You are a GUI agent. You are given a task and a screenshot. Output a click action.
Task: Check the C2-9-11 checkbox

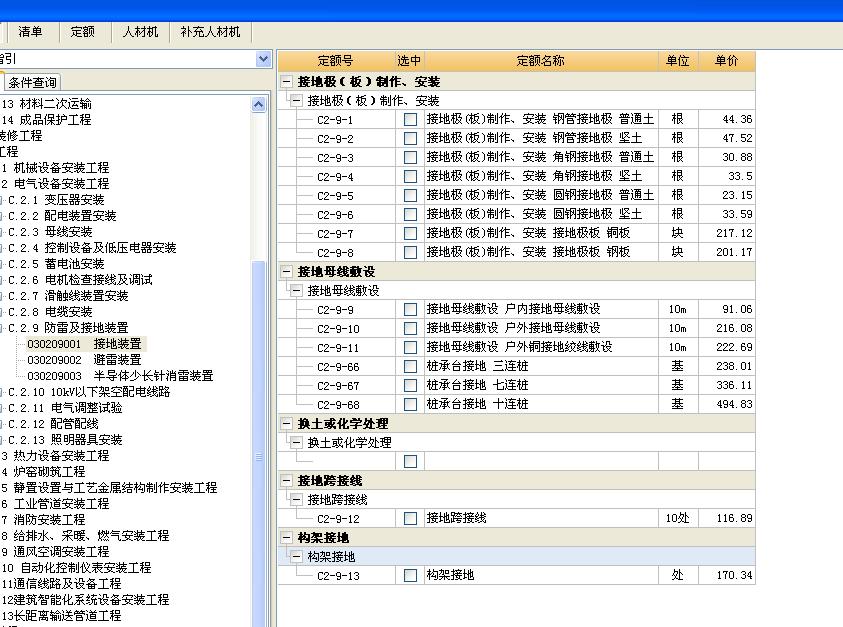pos(410,347)
